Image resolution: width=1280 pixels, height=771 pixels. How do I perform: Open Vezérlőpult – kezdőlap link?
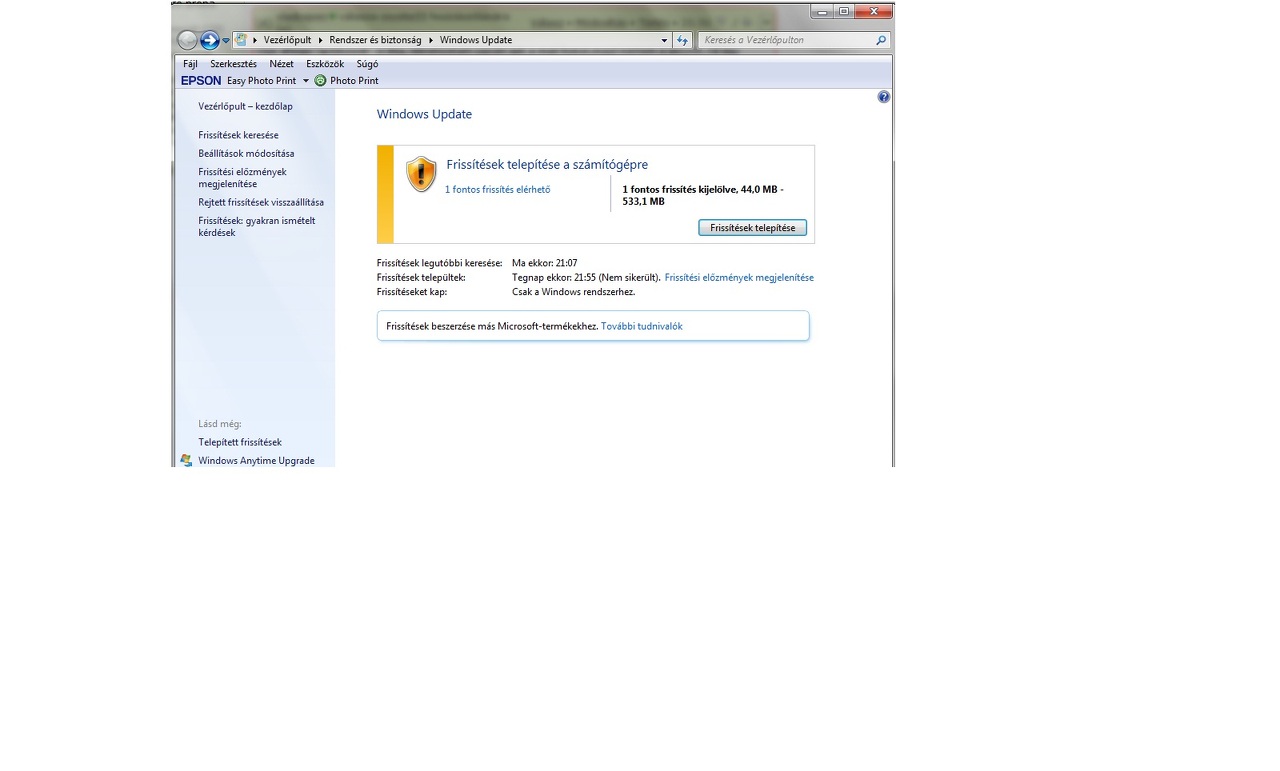point(245,106)
